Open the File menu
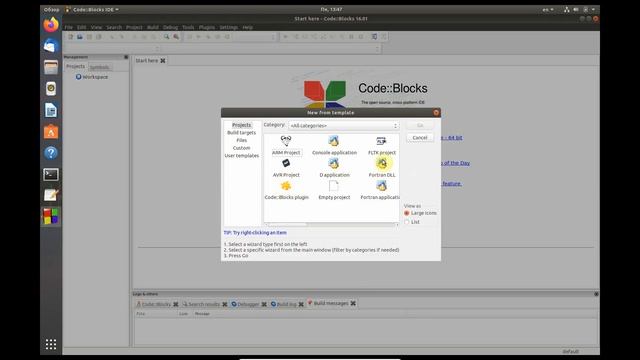The width and height of the screenshot is (640, 360). tap(69, 27)
